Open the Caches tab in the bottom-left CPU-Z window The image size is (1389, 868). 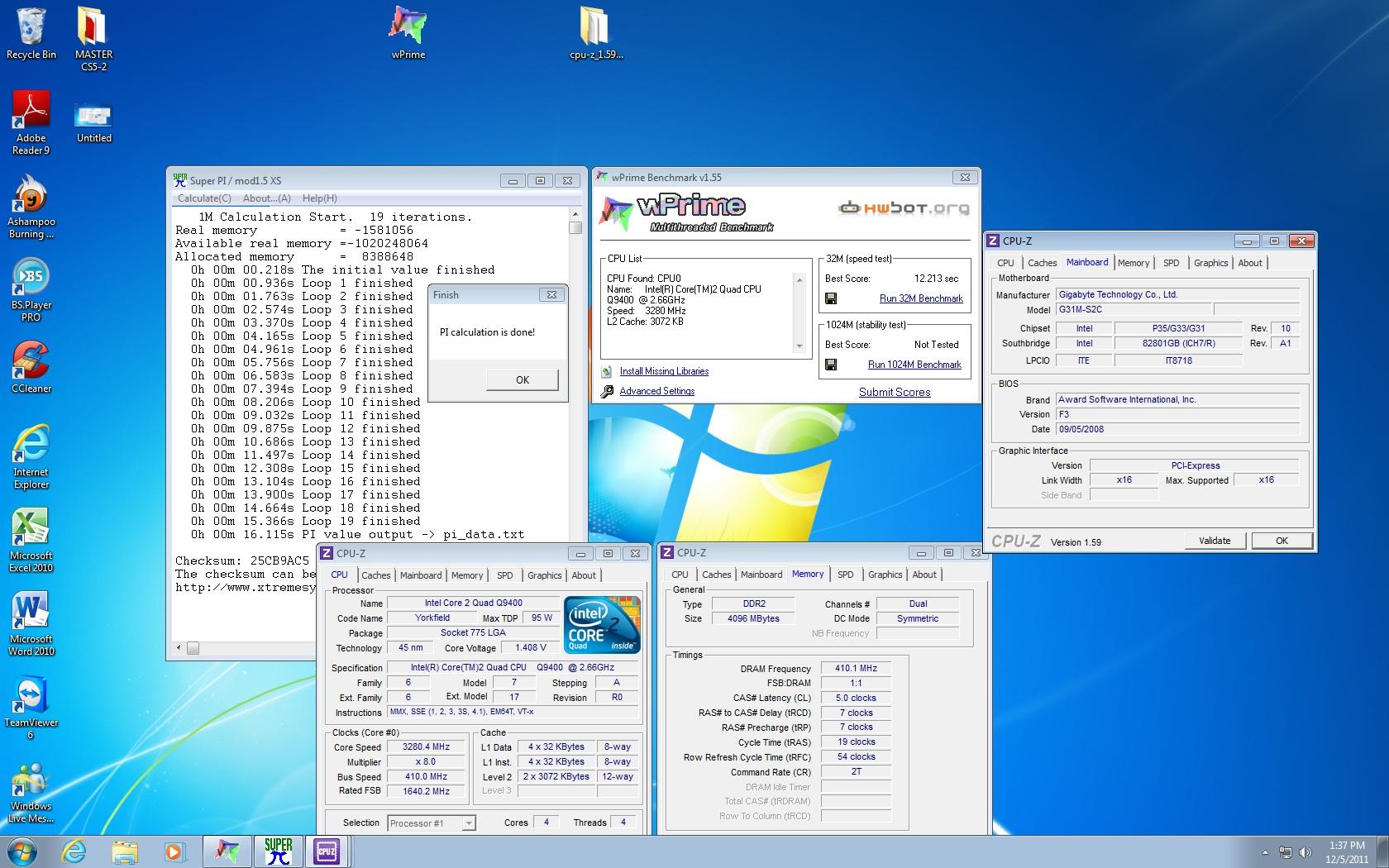(375, 575)
